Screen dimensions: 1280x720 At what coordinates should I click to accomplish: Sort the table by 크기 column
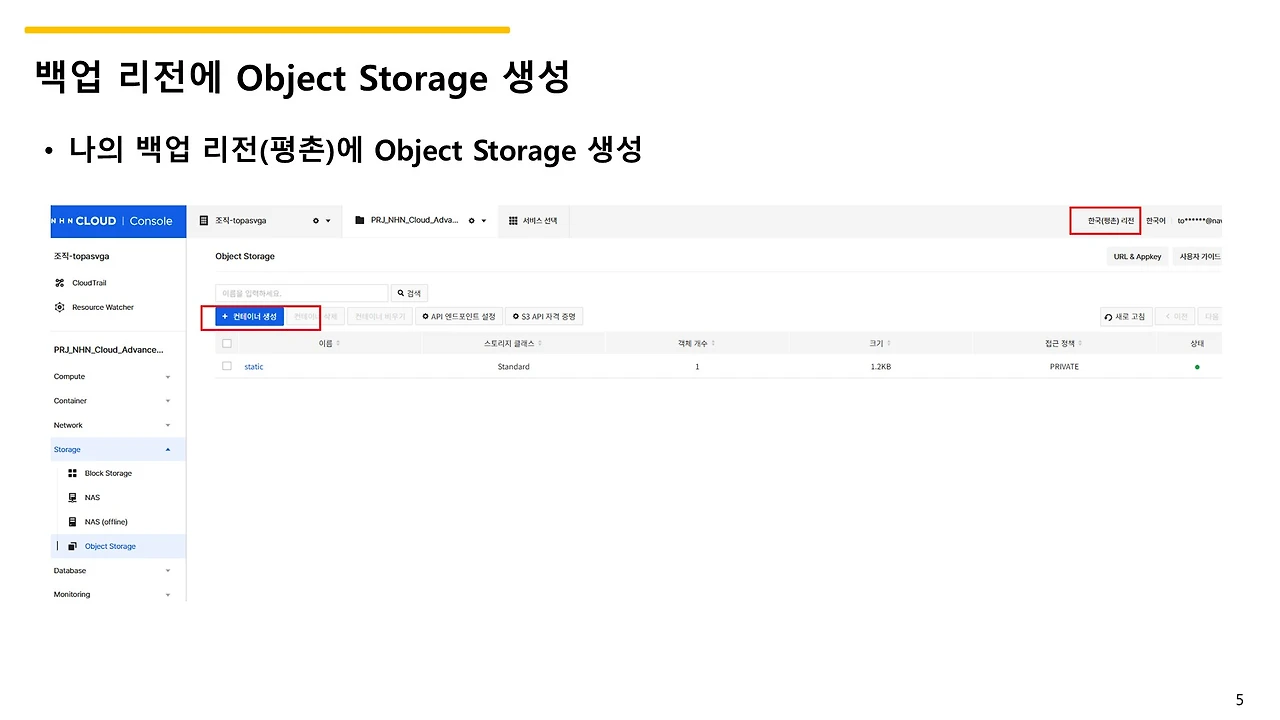[879, 343]
